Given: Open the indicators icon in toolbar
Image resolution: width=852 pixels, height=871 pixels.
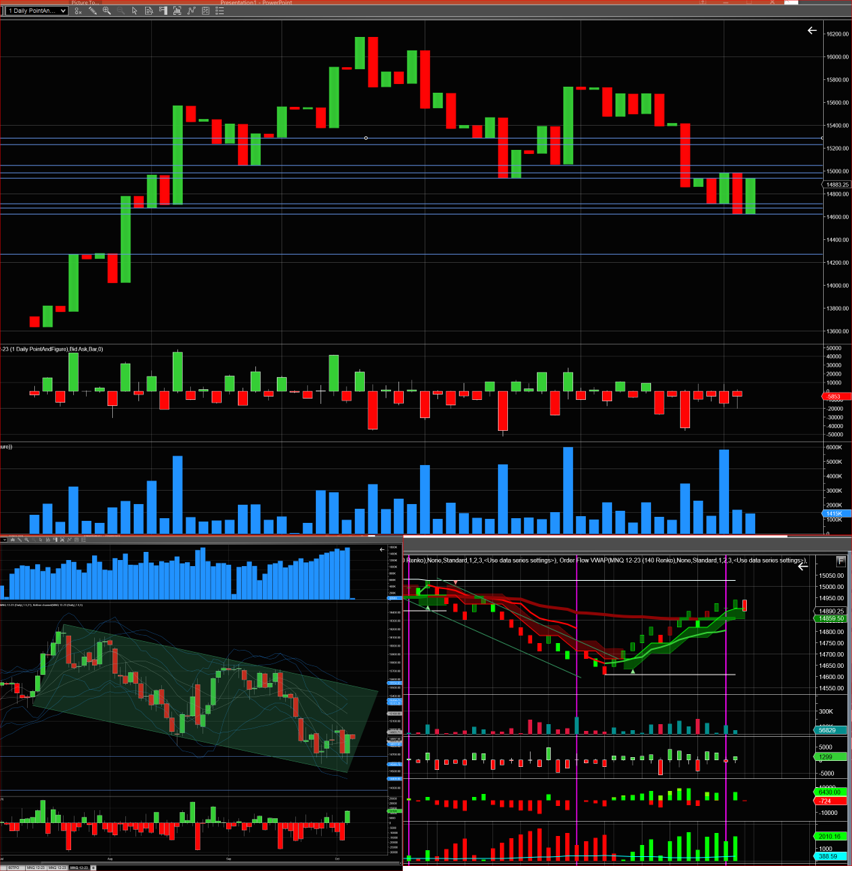Looking at the screenshot, I should point(192,11).
